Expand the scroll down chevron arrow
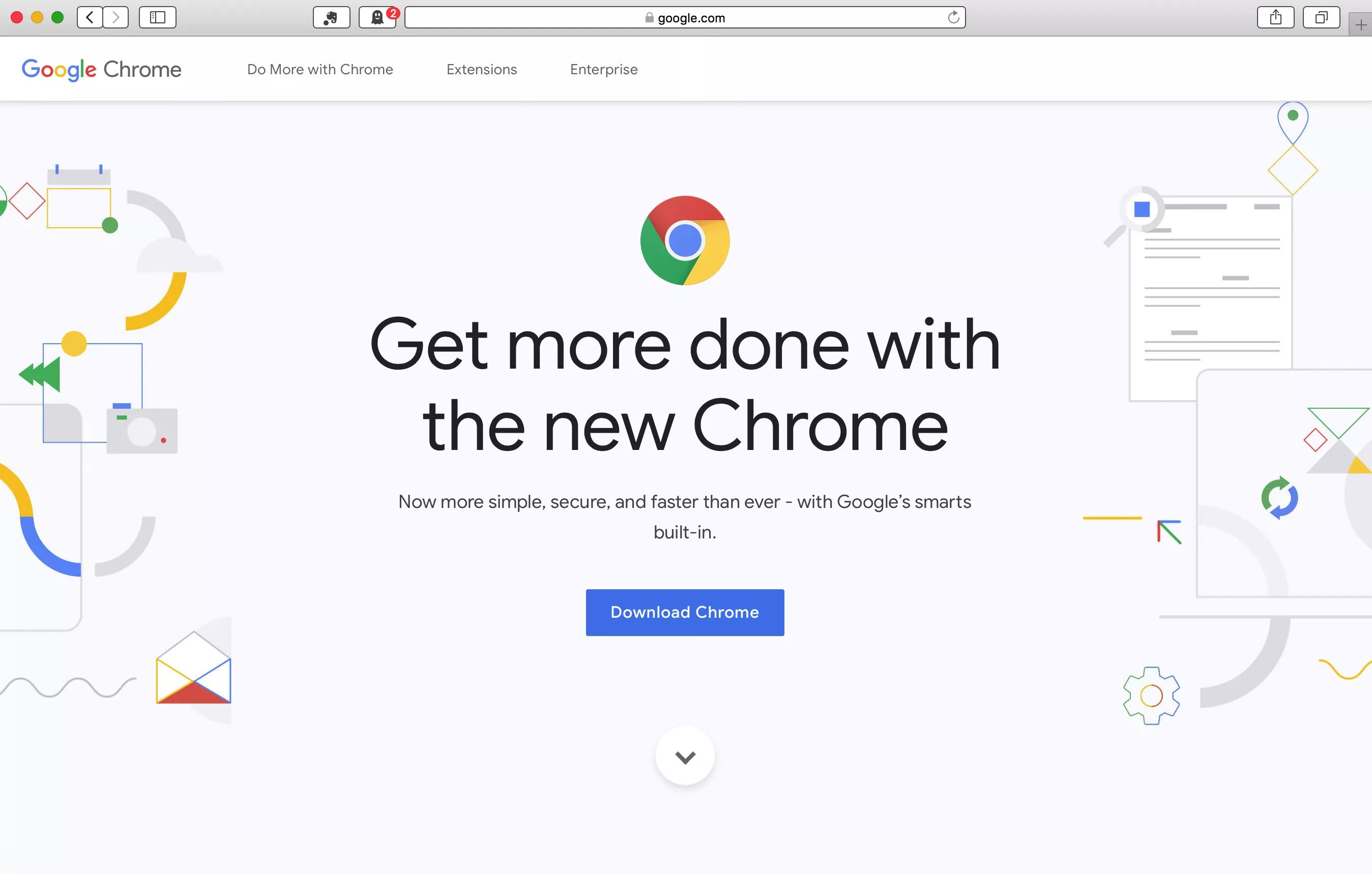The image size is (1372, 874). pyautogui.click(x=685, y=757)
